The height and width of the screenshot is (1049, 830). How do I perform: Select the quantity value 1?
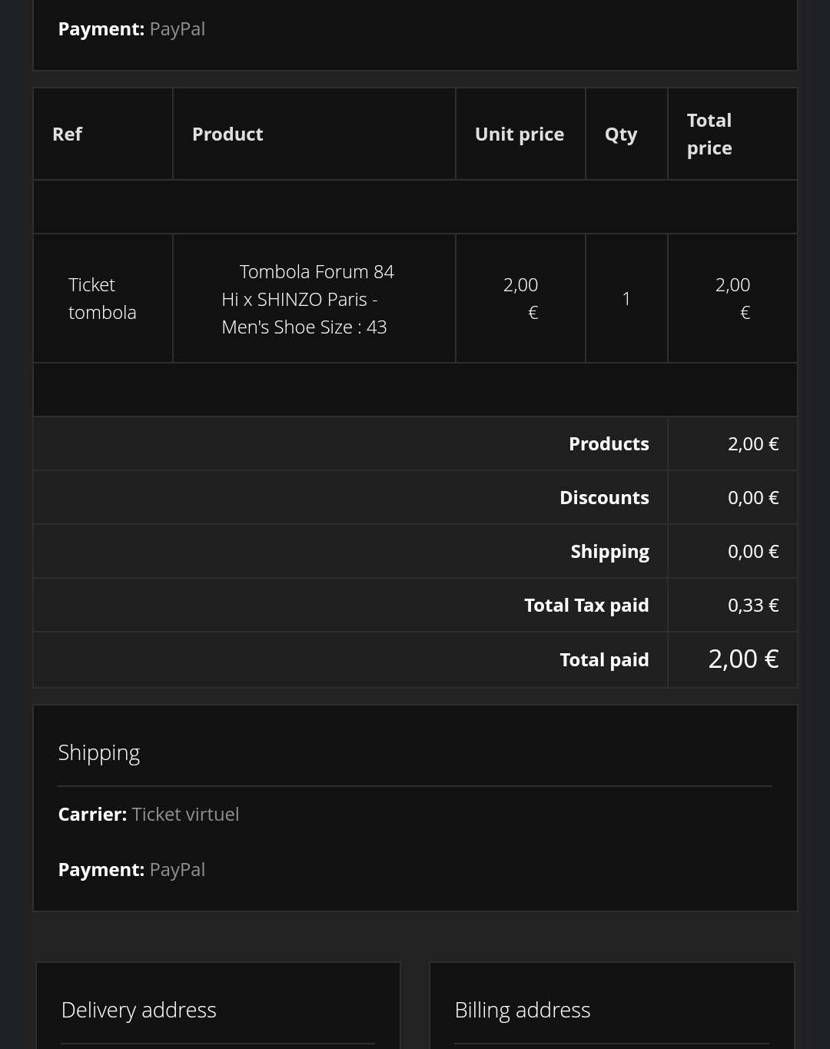(626, 298)
